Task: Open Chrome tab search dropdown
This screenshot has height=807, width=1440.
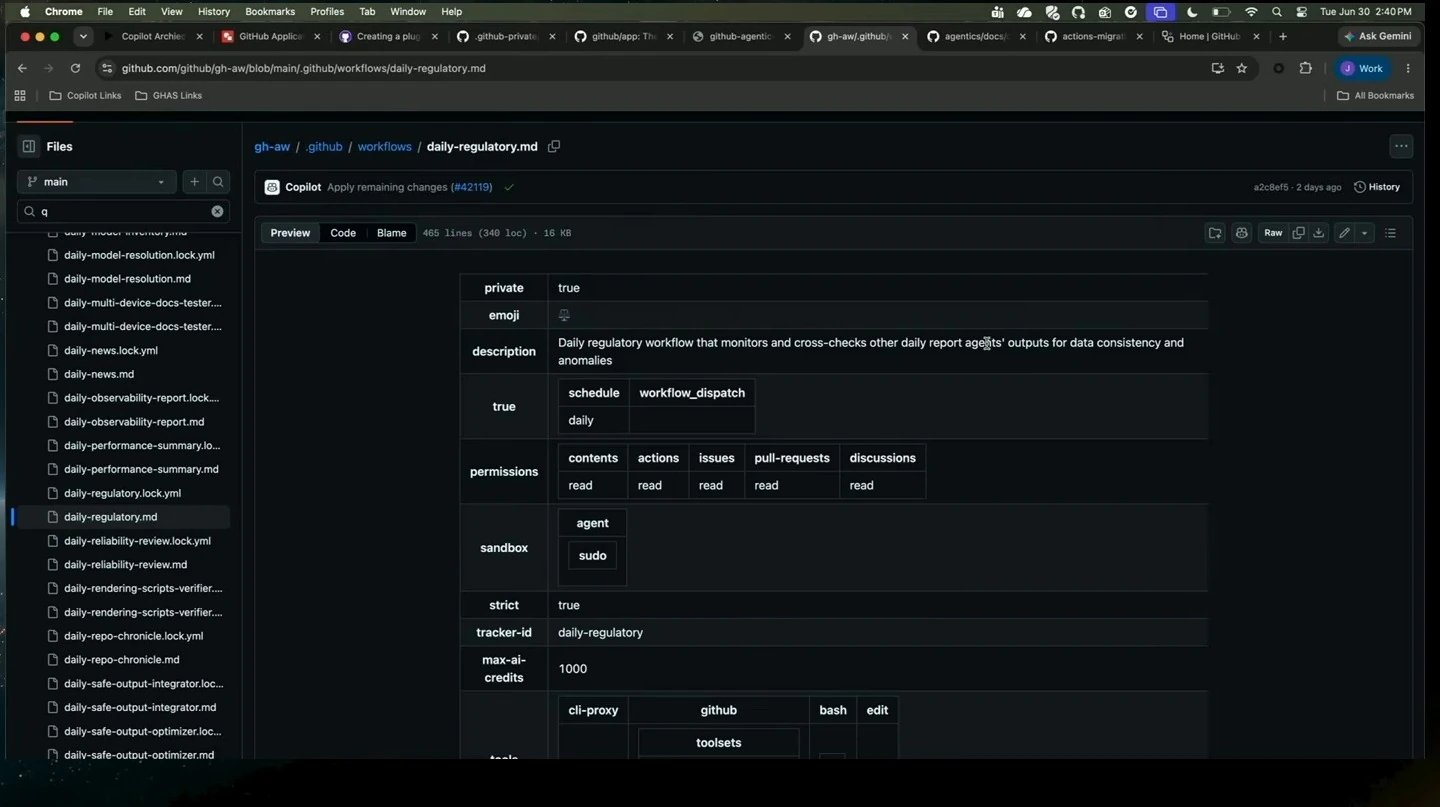Action: (x=83, y=36)
